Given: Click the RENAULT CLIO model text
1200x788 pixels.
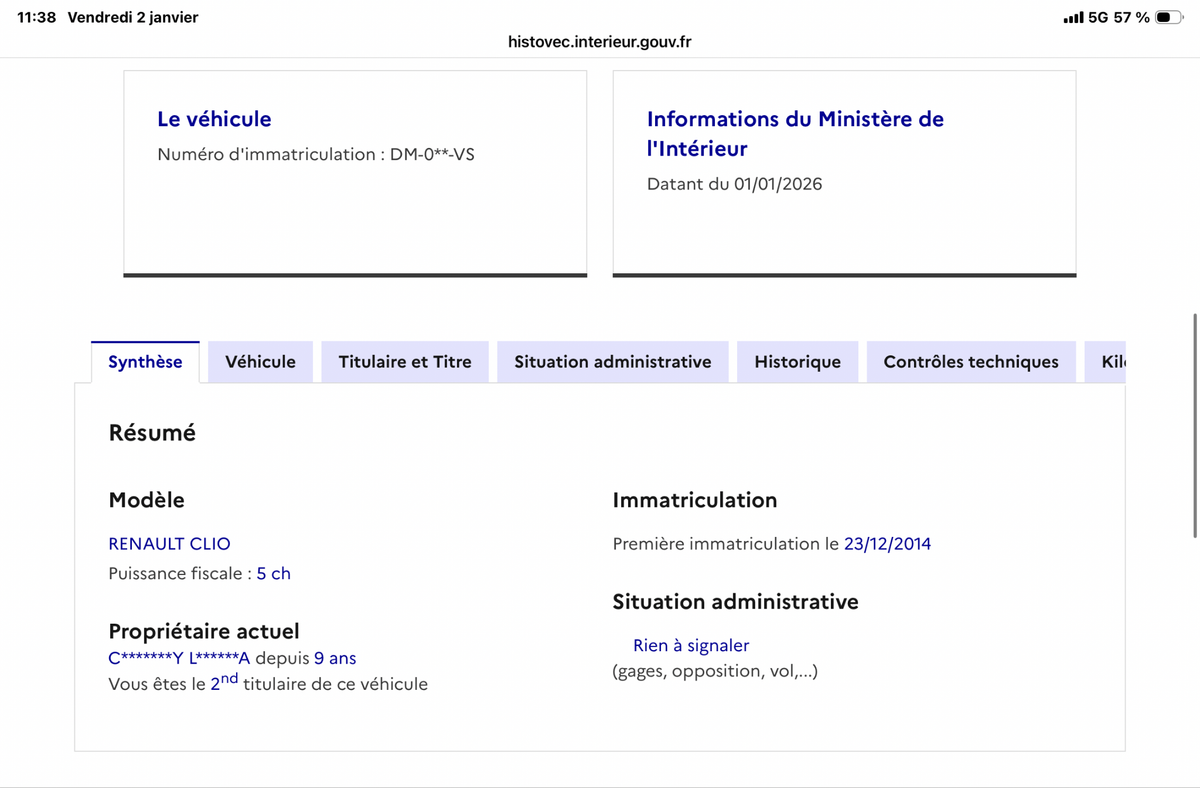Looking at the screenshot, I should tap(169, 544).
